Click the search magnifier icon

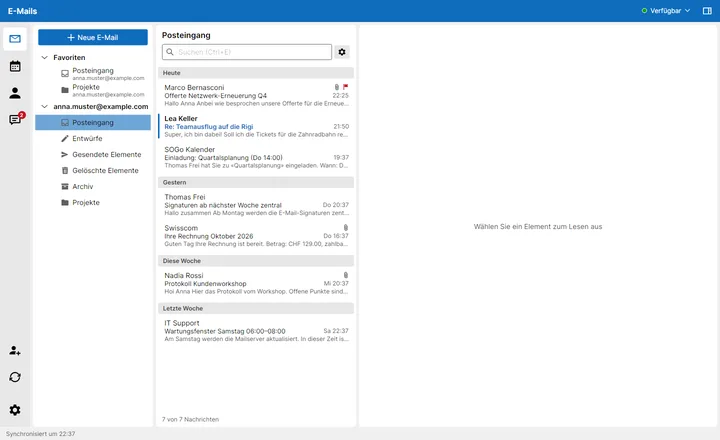point(170,52)
